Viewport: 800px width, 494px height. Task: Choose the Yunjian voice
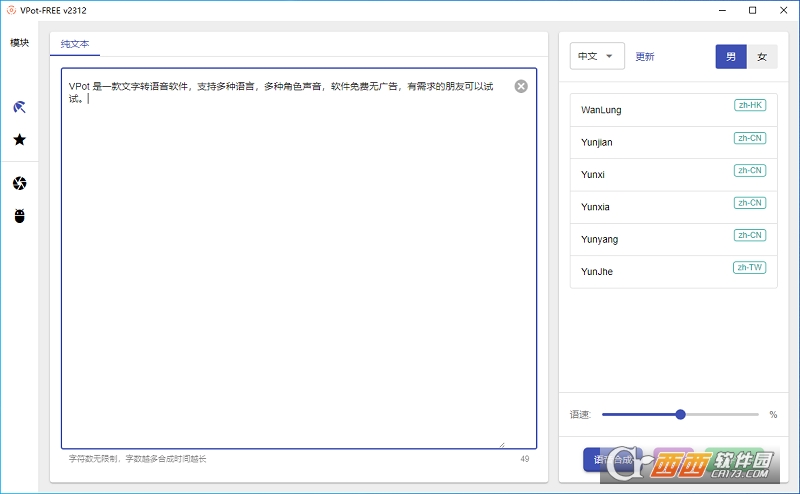click(x=673, y=142)
